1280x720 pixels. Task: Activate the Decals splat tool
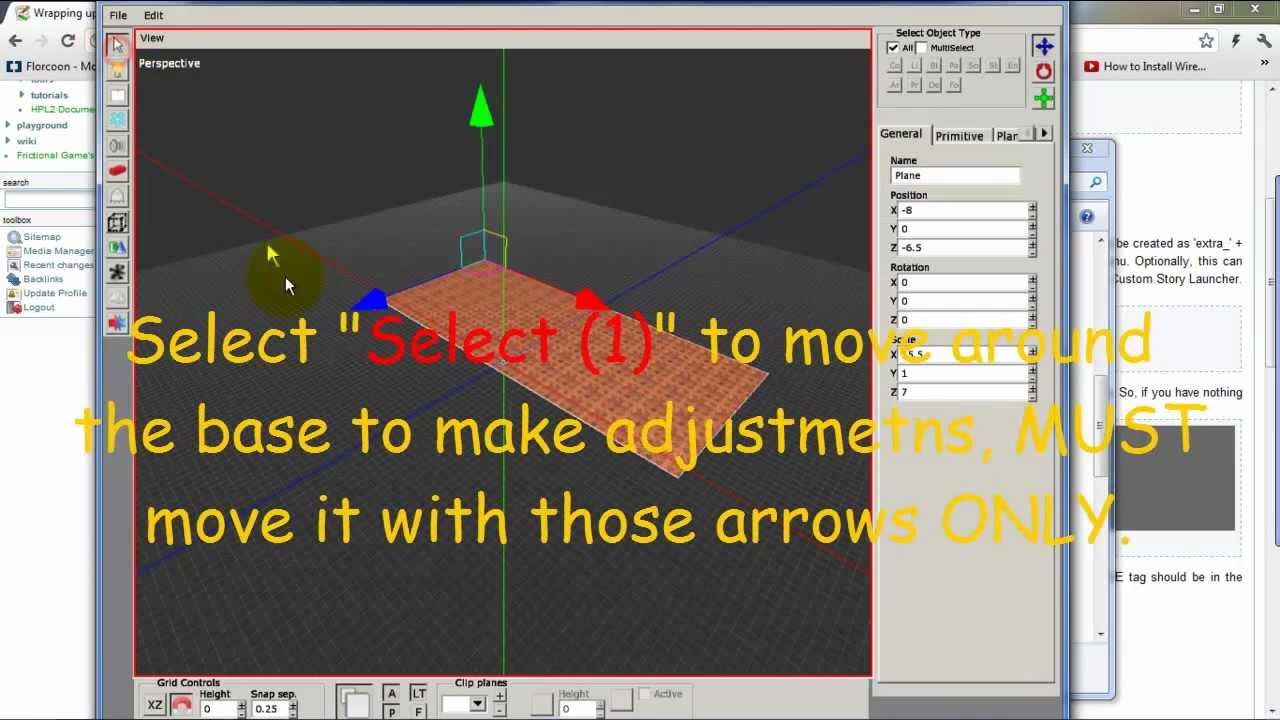[x=117, y=272]
